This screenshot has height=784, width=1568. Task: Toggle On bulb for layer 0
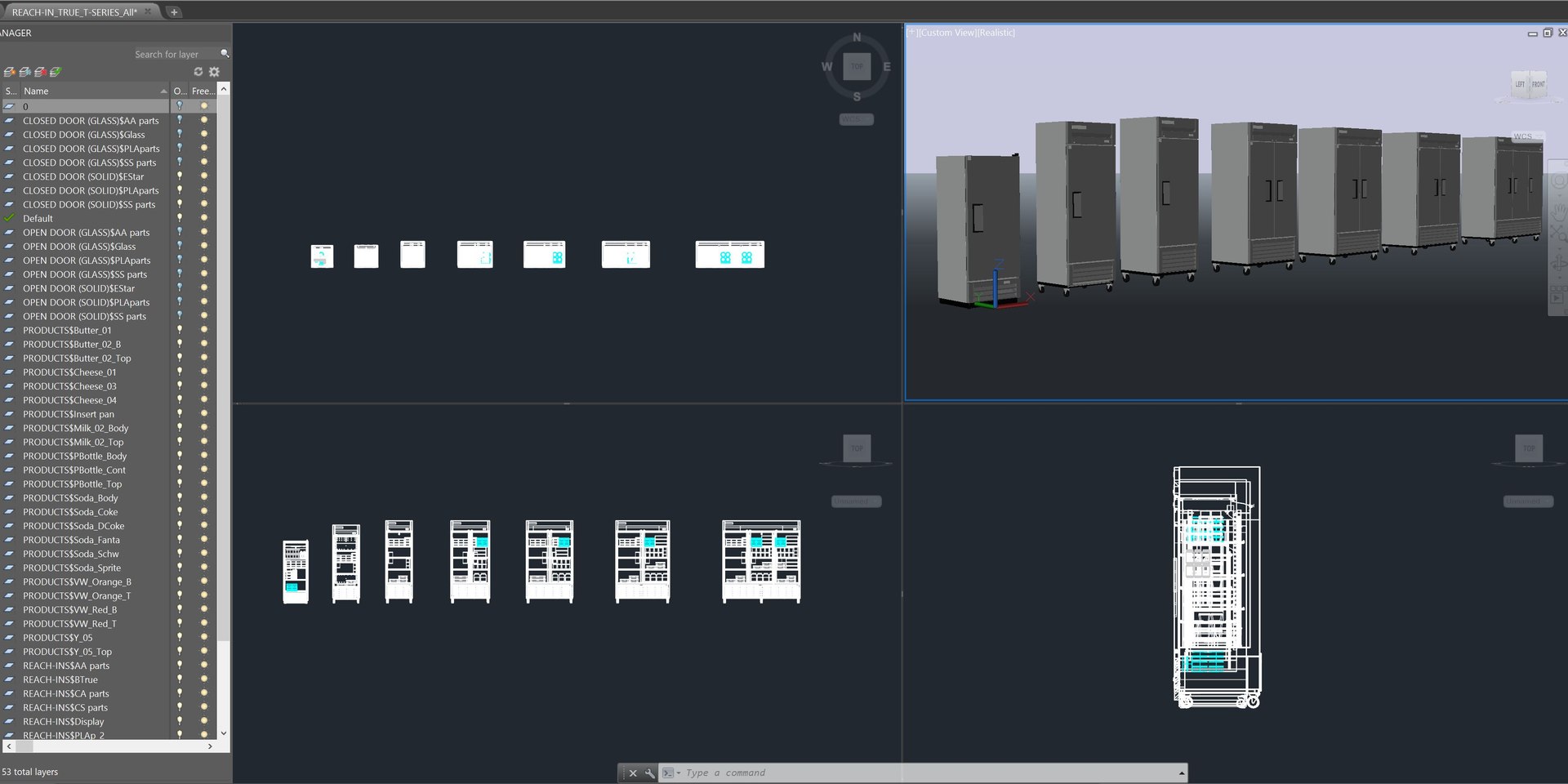(180, 106)
